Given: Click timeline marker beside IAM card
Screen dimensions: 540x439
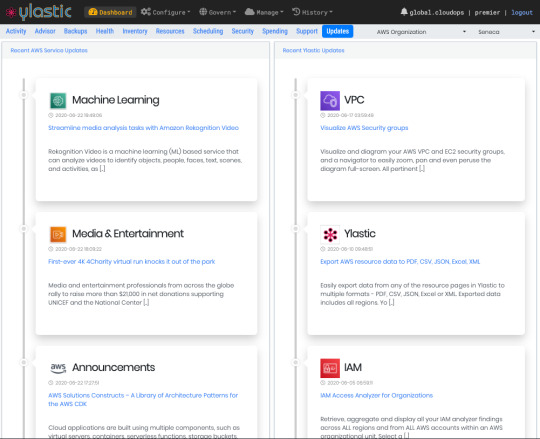Looking at the screenshot, I should [295, 362].
